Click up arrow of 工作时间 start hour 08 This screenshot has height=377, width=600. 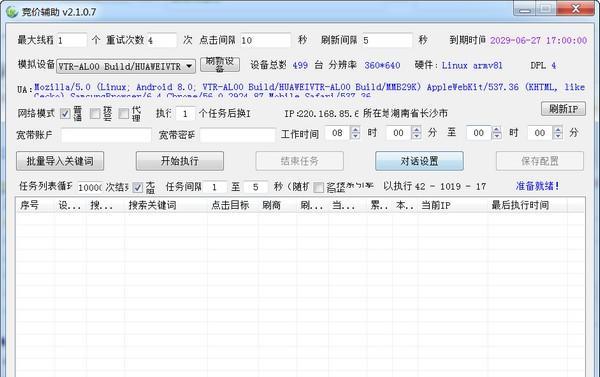point(355,130)
